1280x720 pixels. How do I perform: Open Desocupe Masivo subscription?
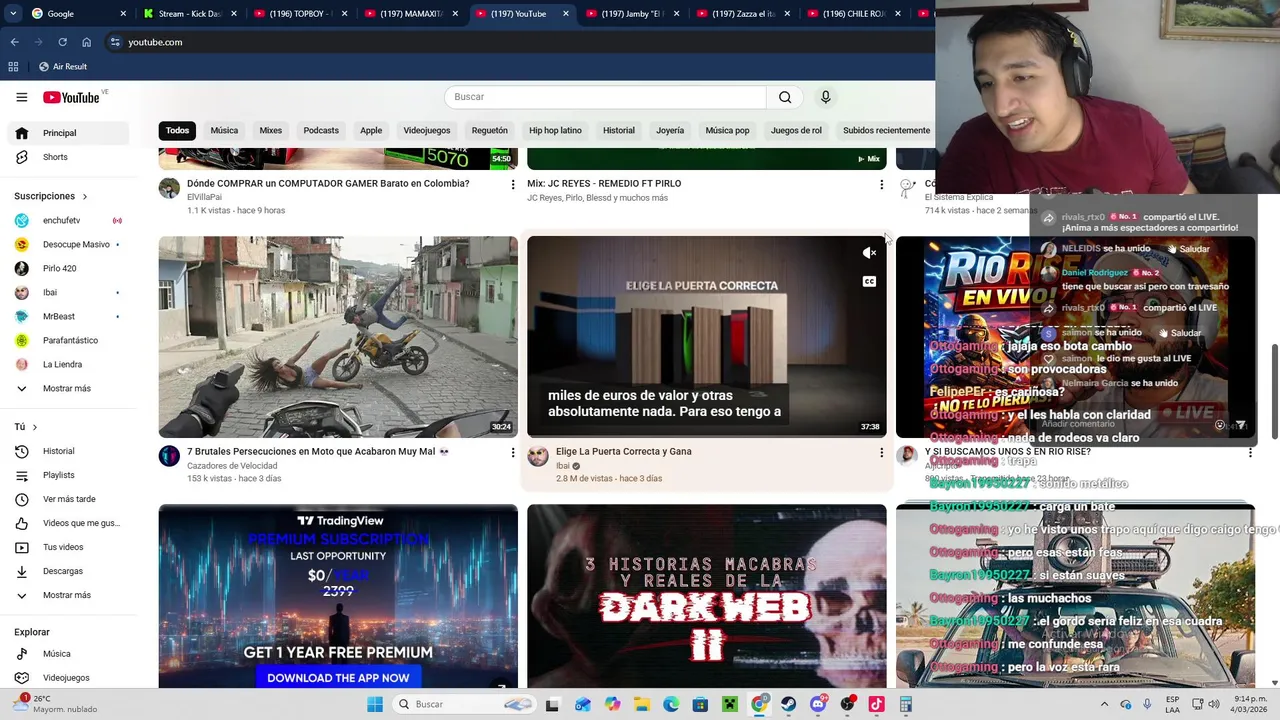pyautogui.click(x=68, y=244)
